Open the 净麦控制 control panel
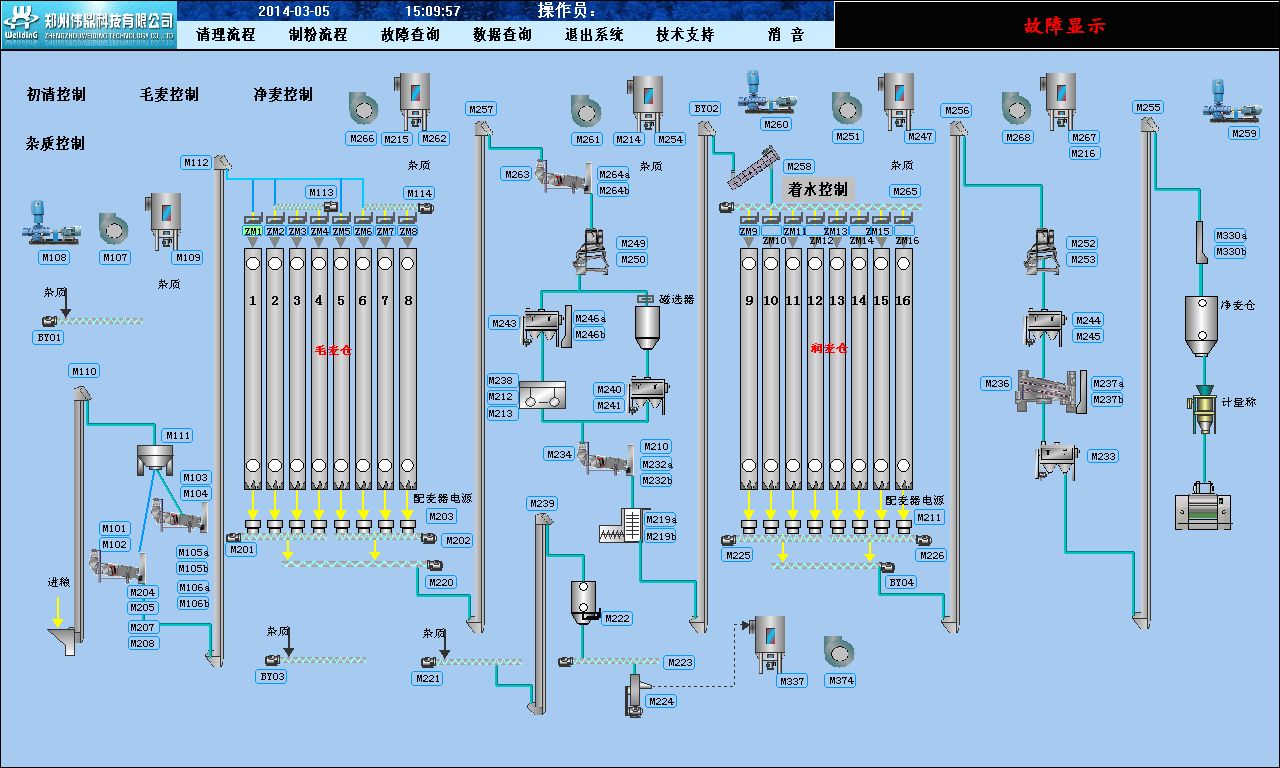This screenshot has width=1280, height=768. [x=283, y=95]
